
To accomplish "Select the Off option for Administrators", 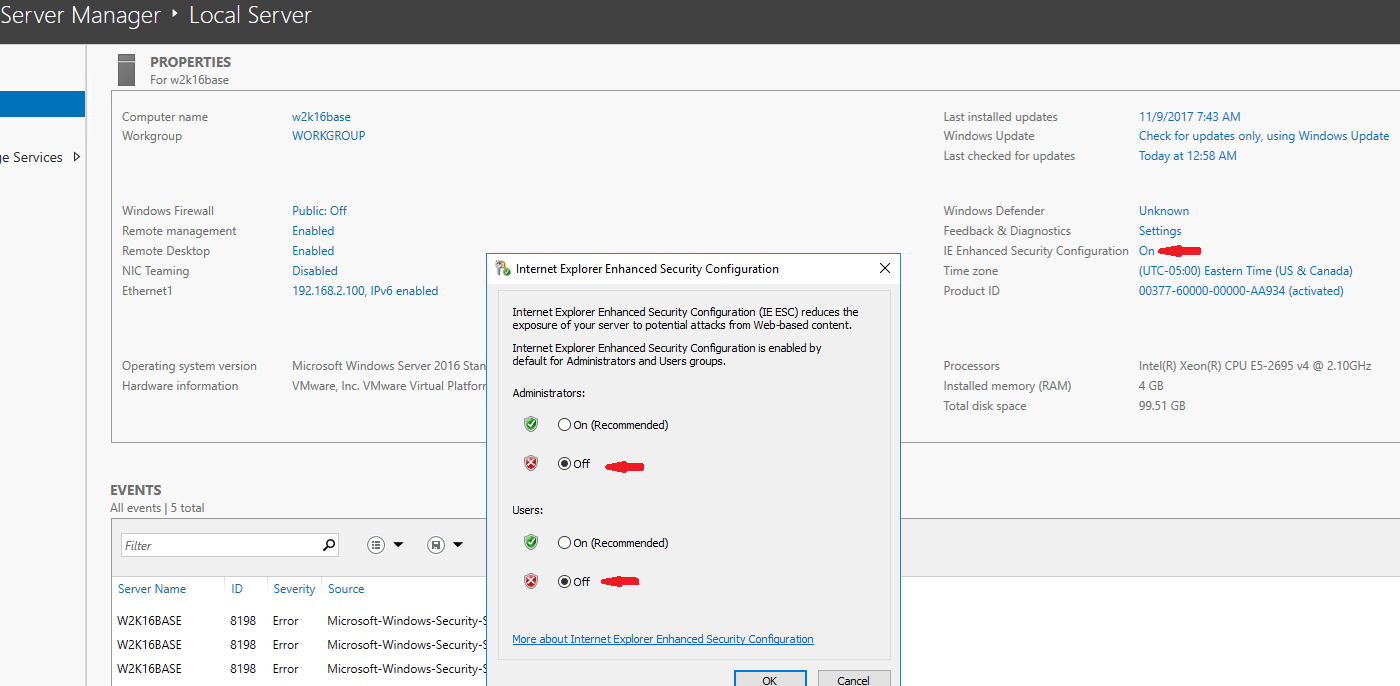I will click(x=565, y=464).
